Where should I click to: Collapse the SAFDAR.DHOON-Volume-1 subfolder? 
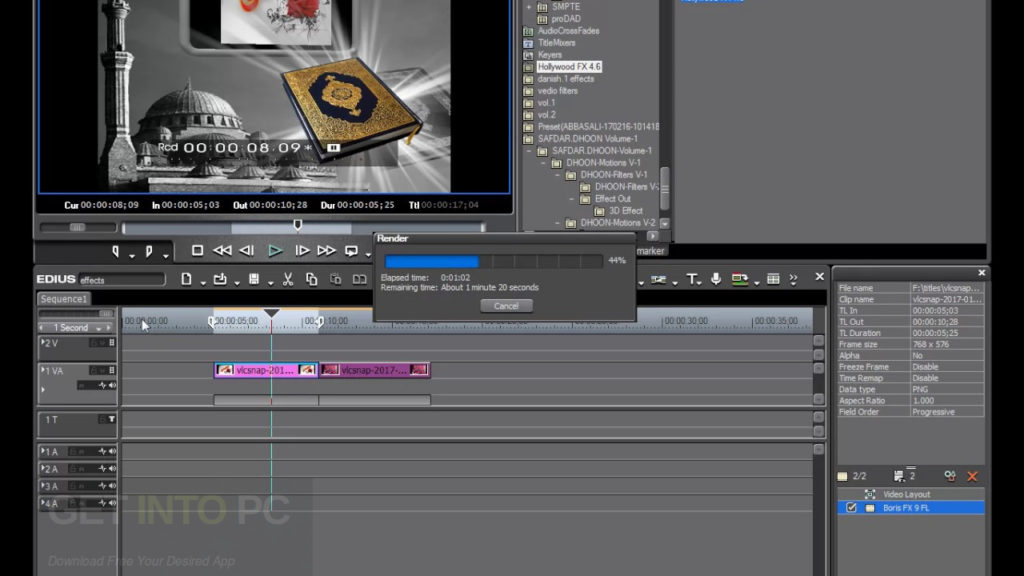[x=528, y=151]
